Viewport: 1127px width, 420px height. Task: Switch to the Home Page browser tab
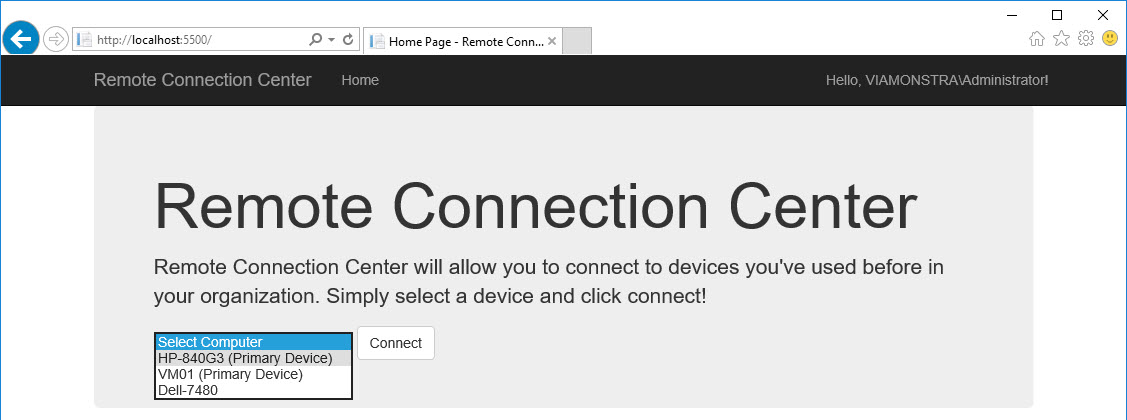coord(458,41)
